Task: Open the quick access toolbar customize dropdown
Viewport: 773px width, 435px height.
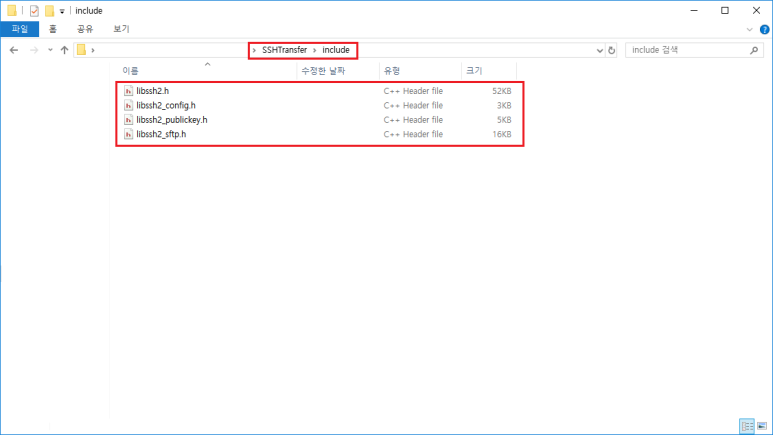Action: 62,11
